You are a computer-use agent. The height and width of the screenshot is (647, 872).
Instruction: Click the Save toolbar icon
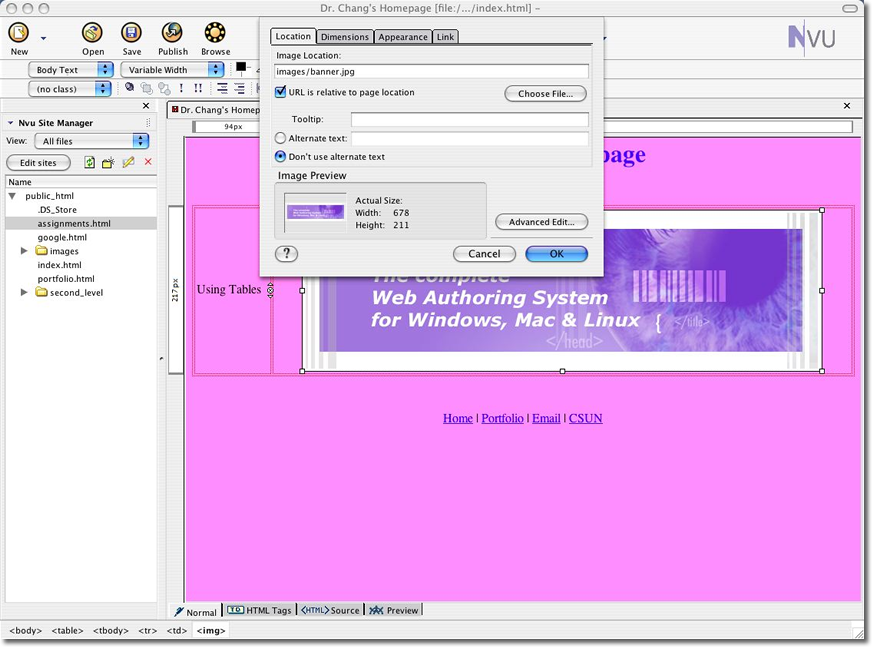coord(131,33)
